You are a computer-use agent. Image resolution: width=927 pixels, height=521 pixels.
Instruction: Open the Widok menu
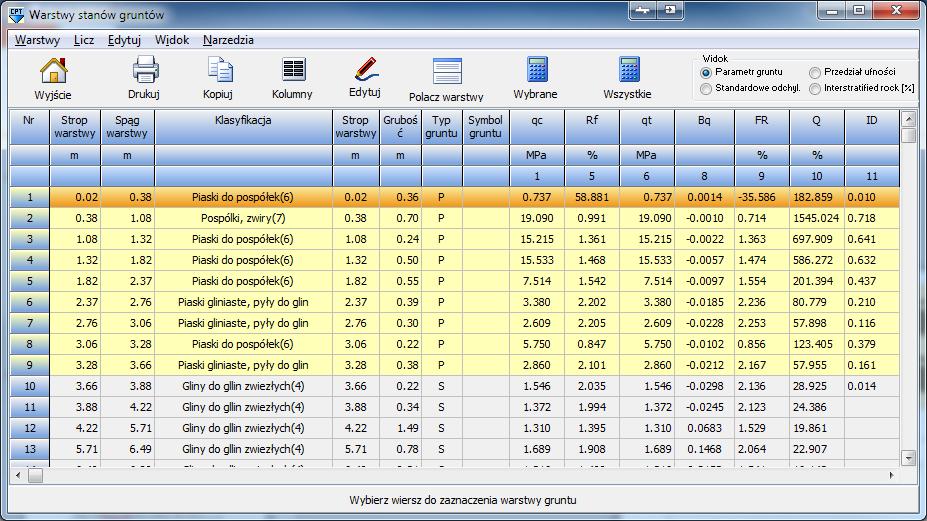[172, 40]
